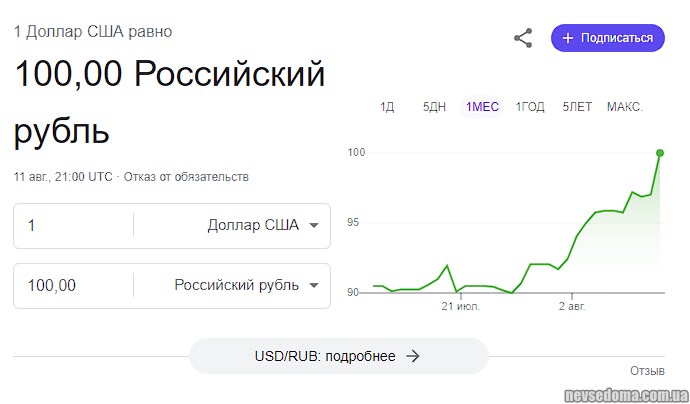
Task: Expand the Российский рубль currency dropdown
Action: point(314,285)
